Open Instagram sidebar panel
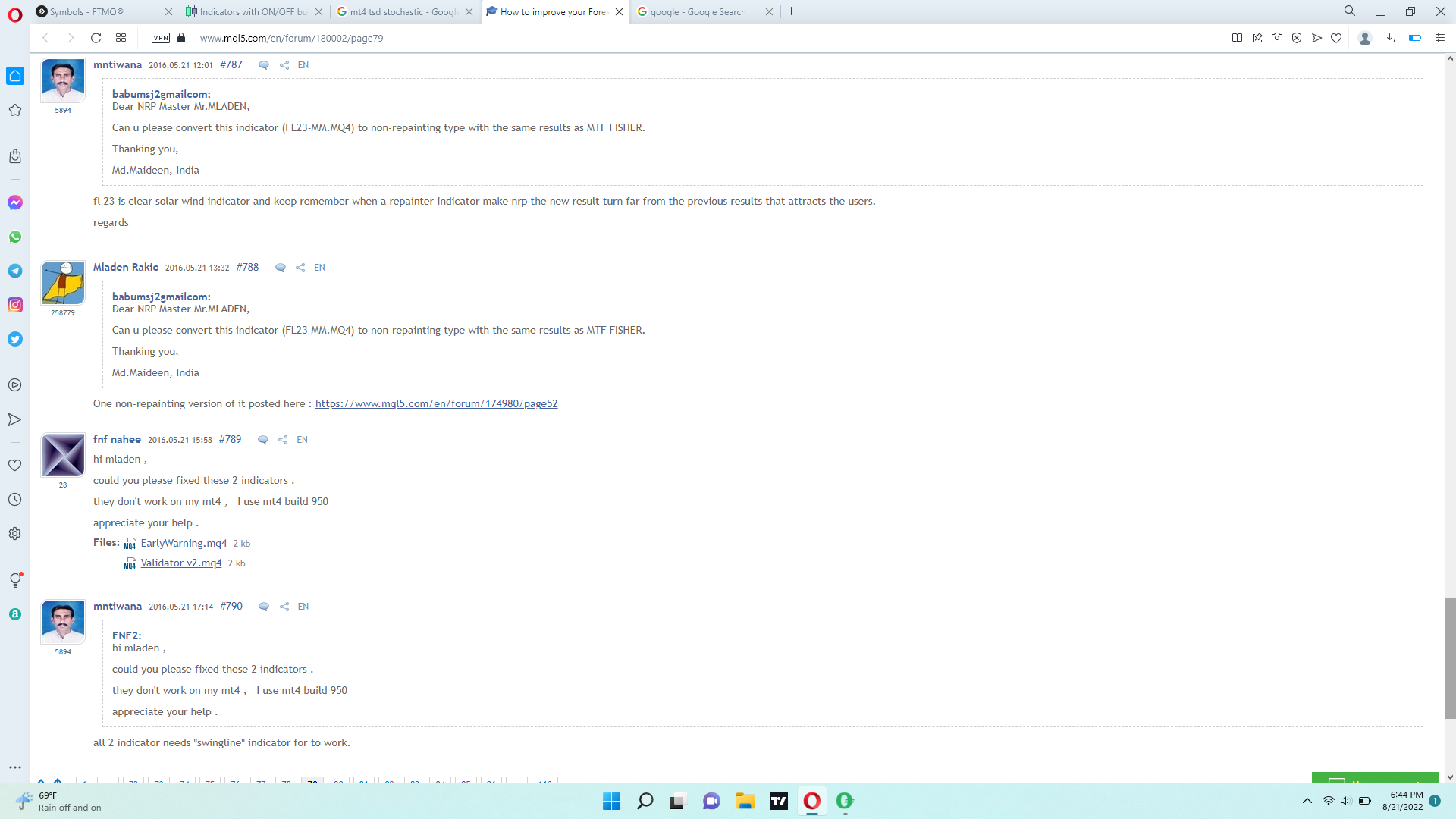This screenshot has width=1456, height=819. 15,305
